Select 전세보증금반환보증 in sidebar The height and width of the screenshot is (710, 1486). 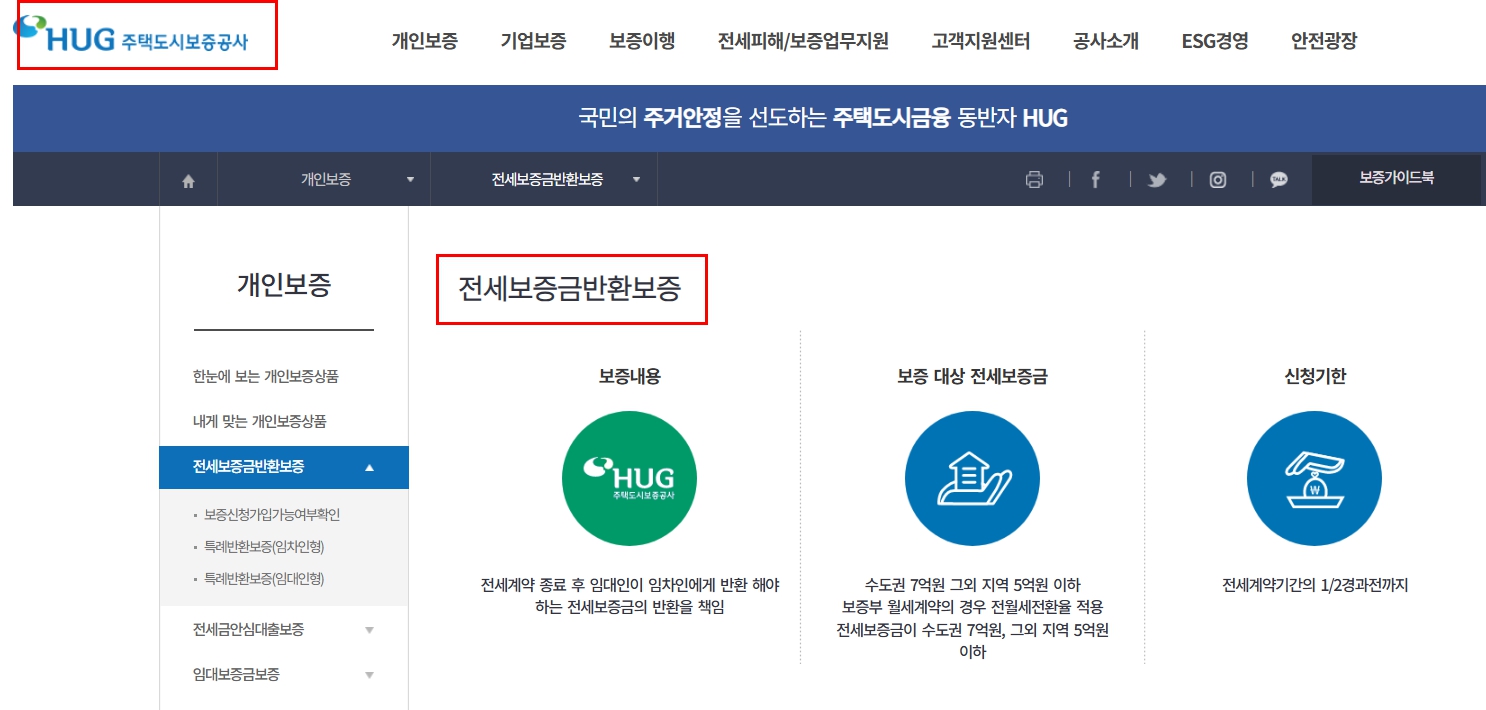click(284, 467)
